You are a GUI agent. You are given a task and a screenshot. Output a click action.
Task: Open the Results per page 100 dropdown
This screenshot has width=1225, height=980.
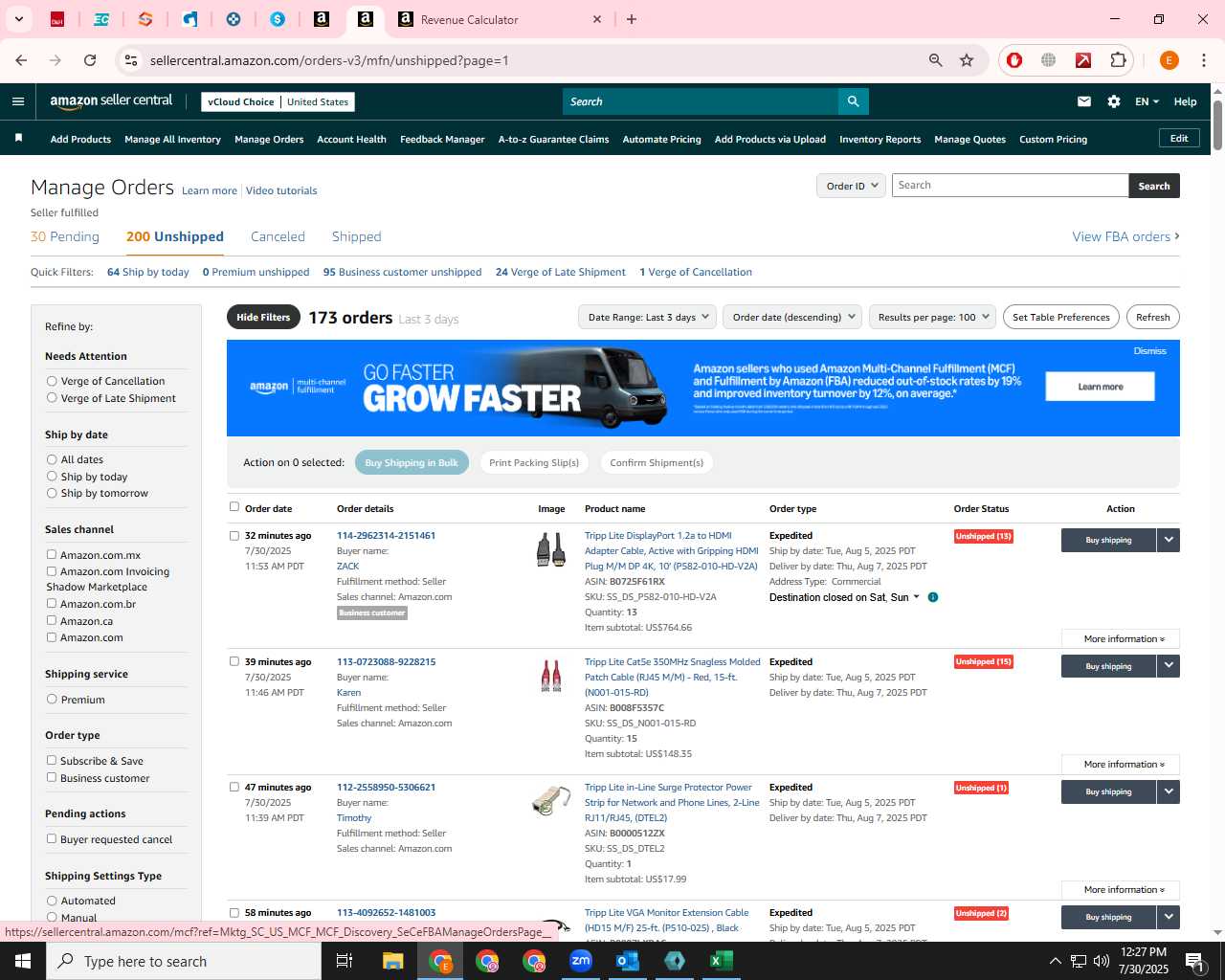click(x=933, y=318)
